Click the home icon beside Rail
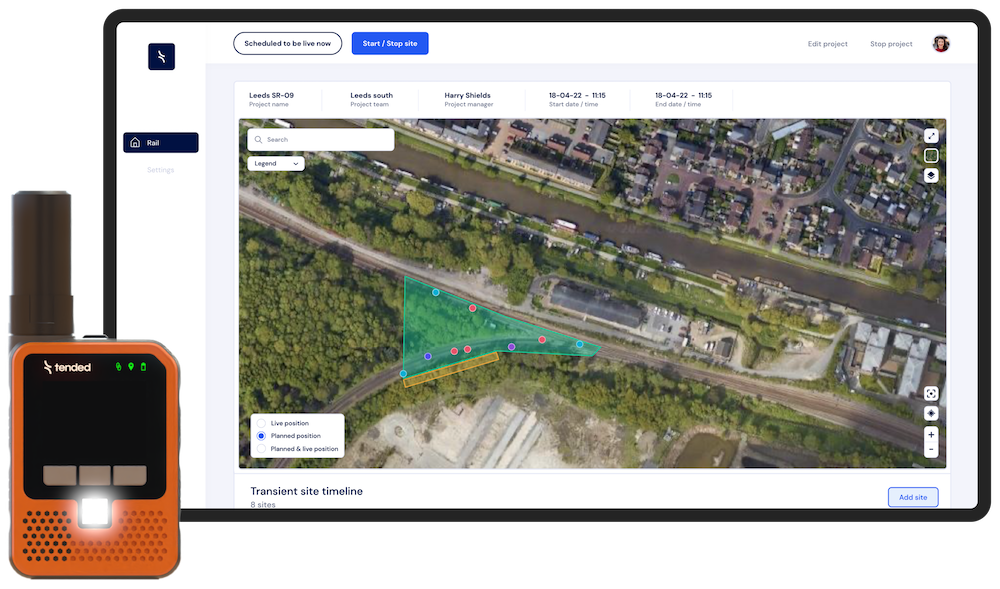Viewport: 1000px width, 589px height. (x=135, y=143)
